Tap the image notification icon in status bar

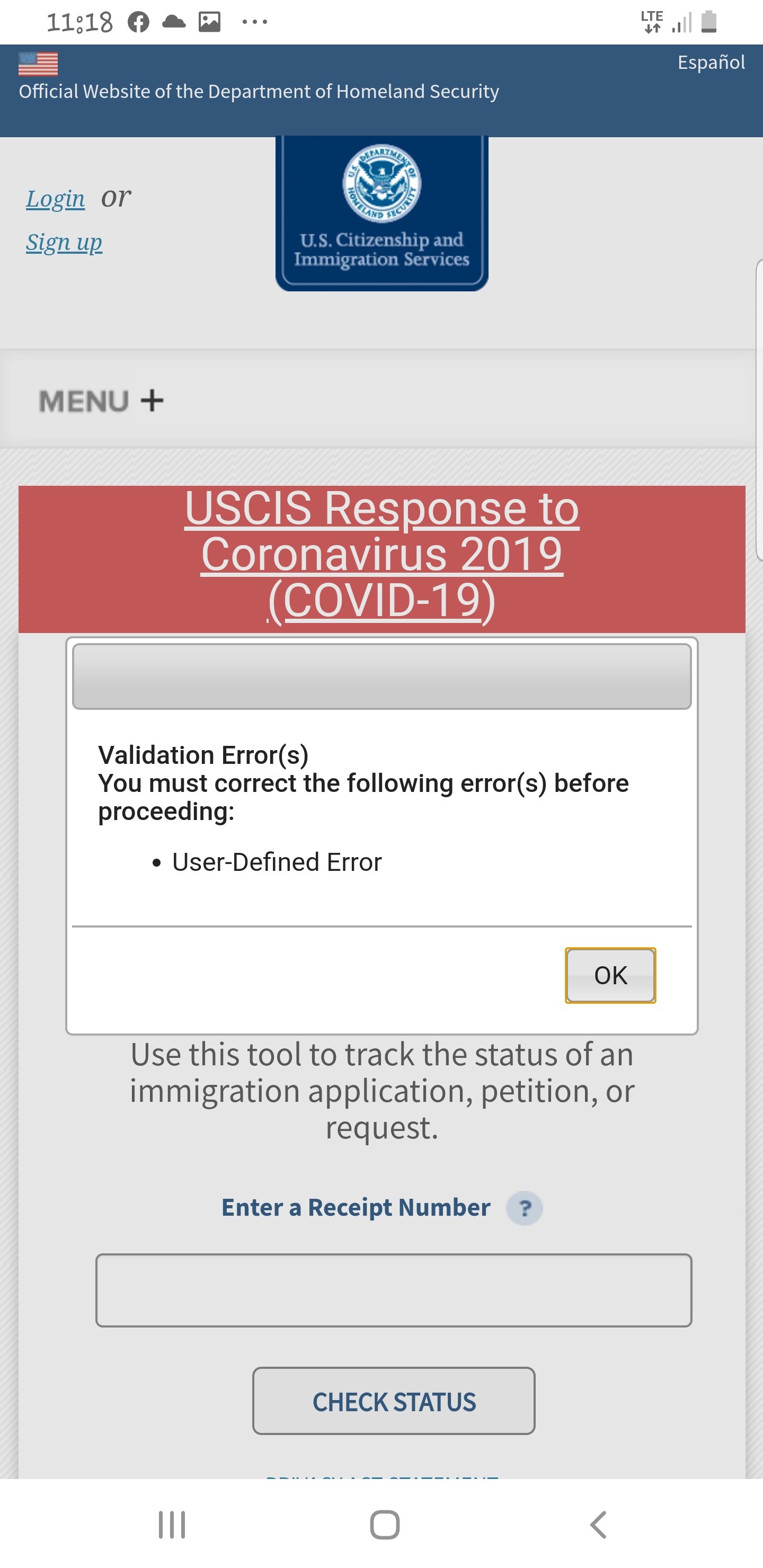point(209,22)
